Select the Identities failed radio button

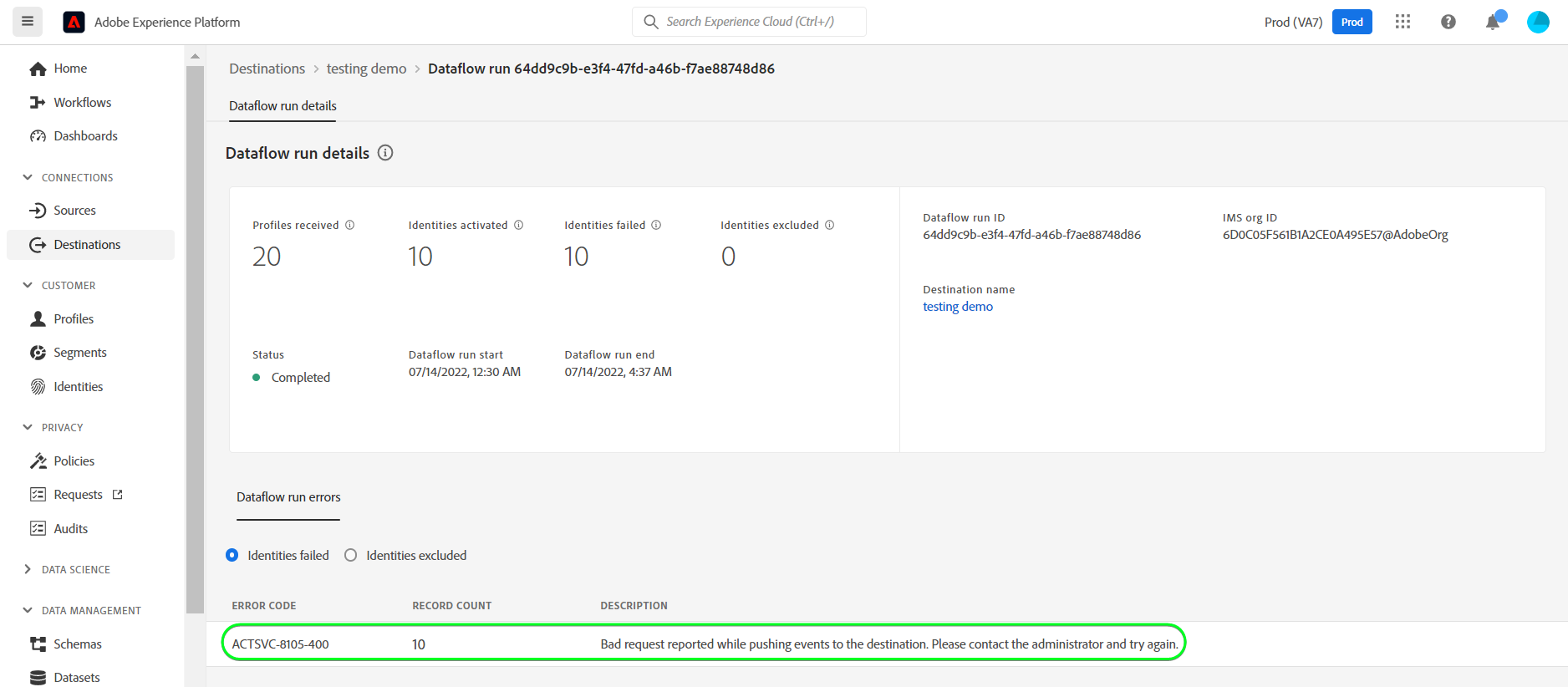pyautogui.click(x=232, y=555)
